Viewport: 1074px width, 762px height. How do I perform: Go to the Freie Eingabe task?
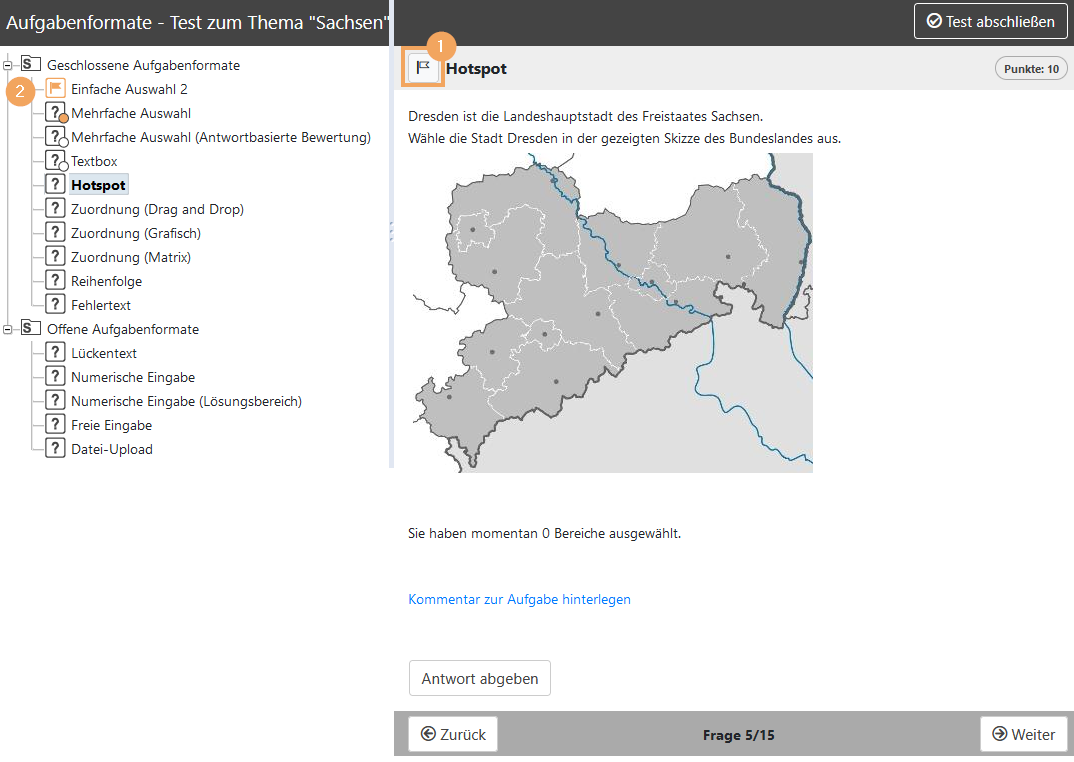pyautogui.click(x=111, y=425)
